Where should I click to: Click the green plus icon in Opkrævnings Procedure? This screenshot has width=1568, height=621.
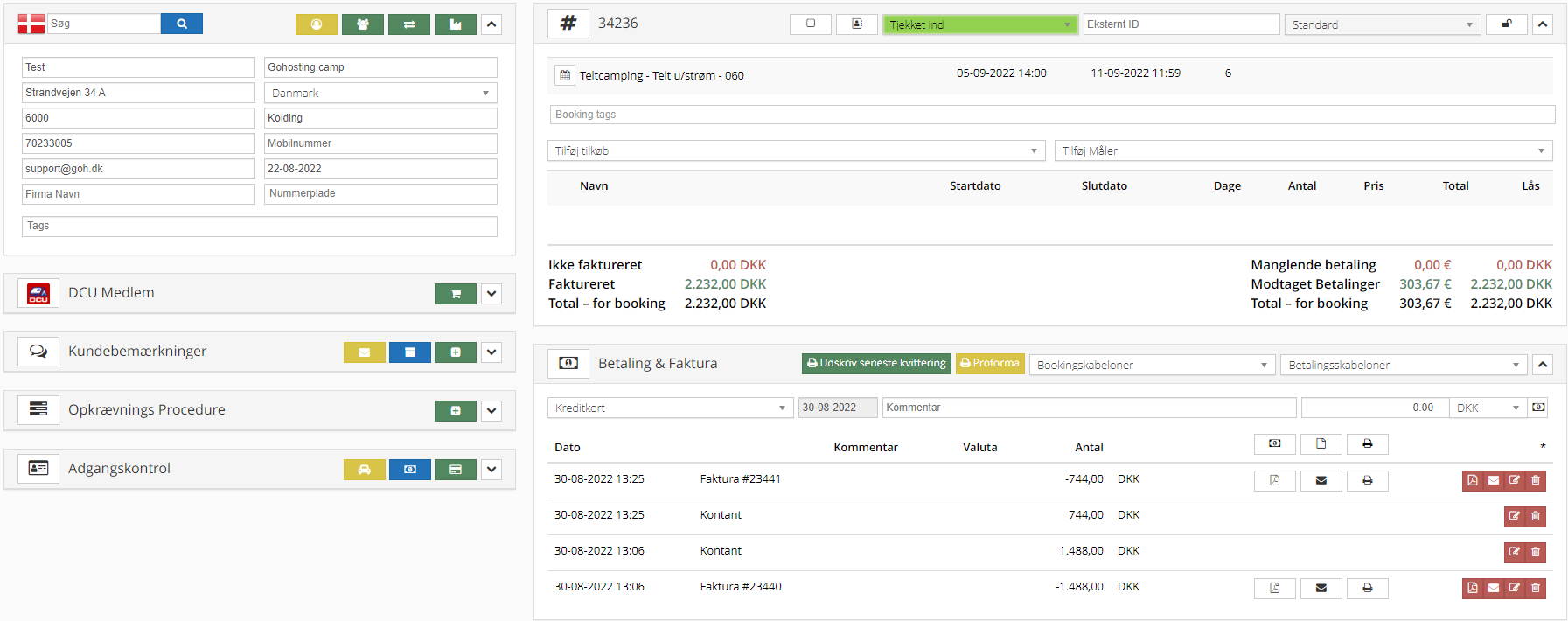click(x=455, y=411)
